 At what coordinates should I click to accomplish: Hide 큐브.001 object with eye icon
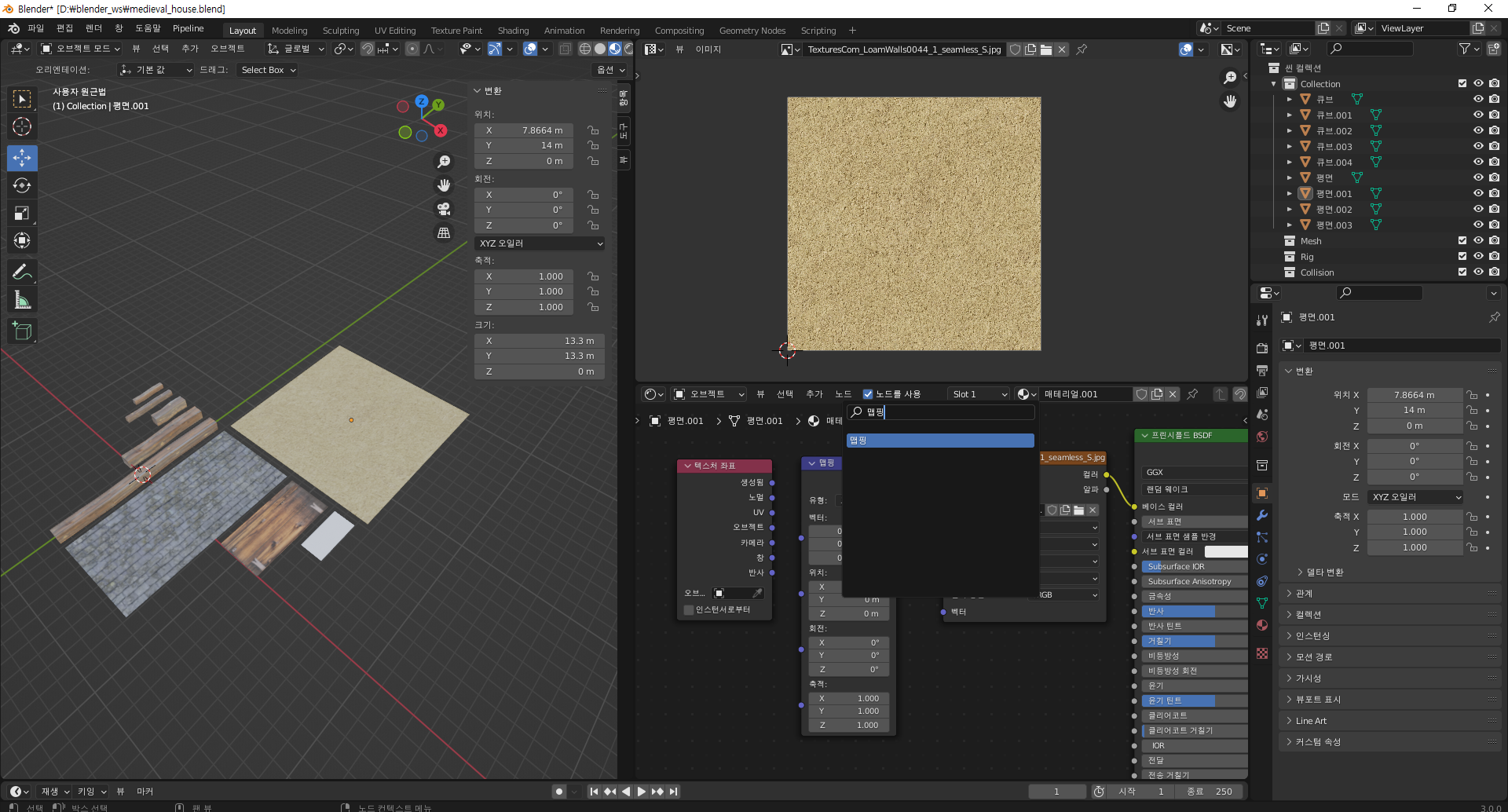(x=1477, y=115)
